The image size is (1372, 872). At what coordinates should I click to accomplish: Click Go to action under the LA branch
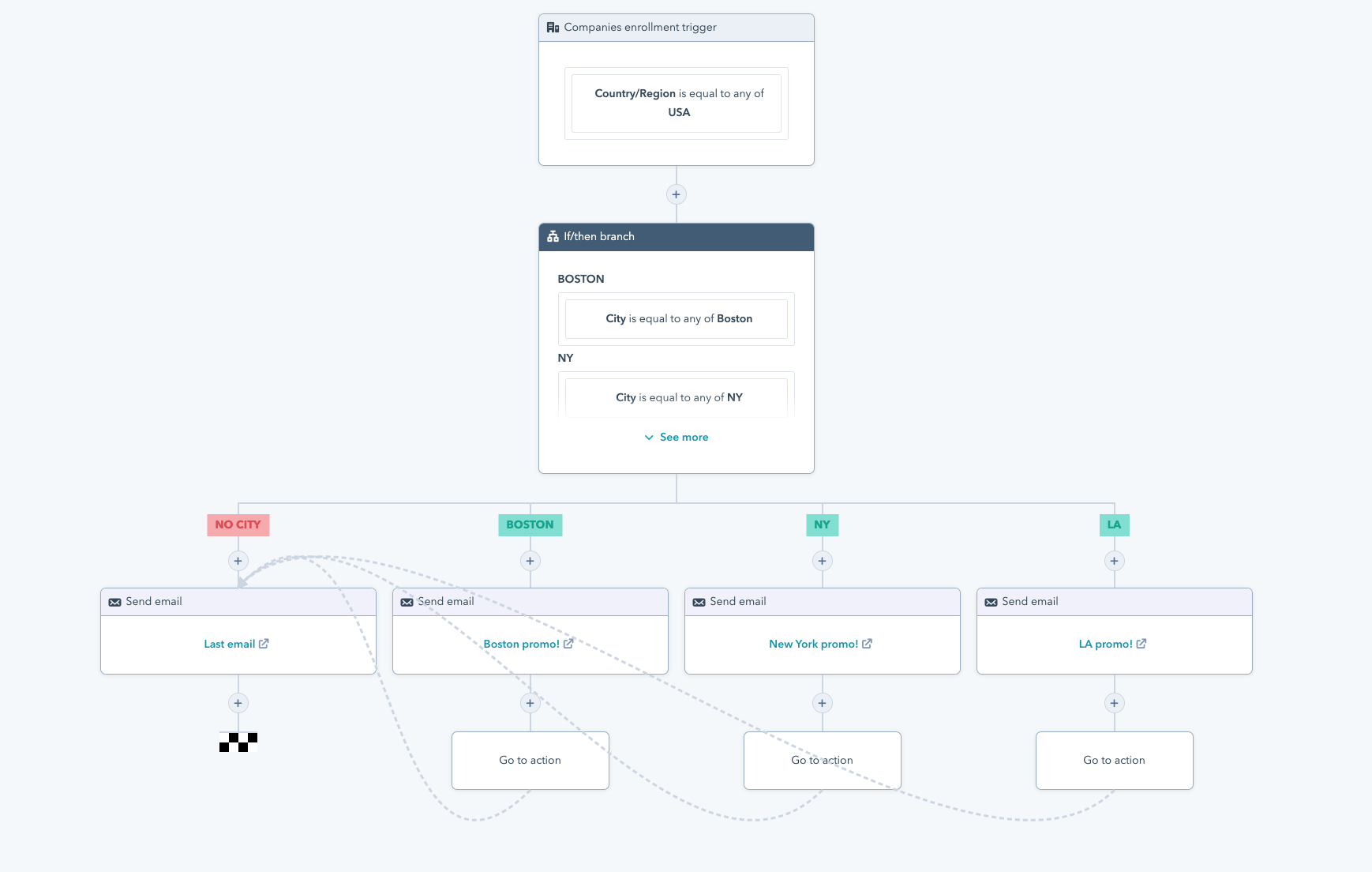(x=1114, y=760)
